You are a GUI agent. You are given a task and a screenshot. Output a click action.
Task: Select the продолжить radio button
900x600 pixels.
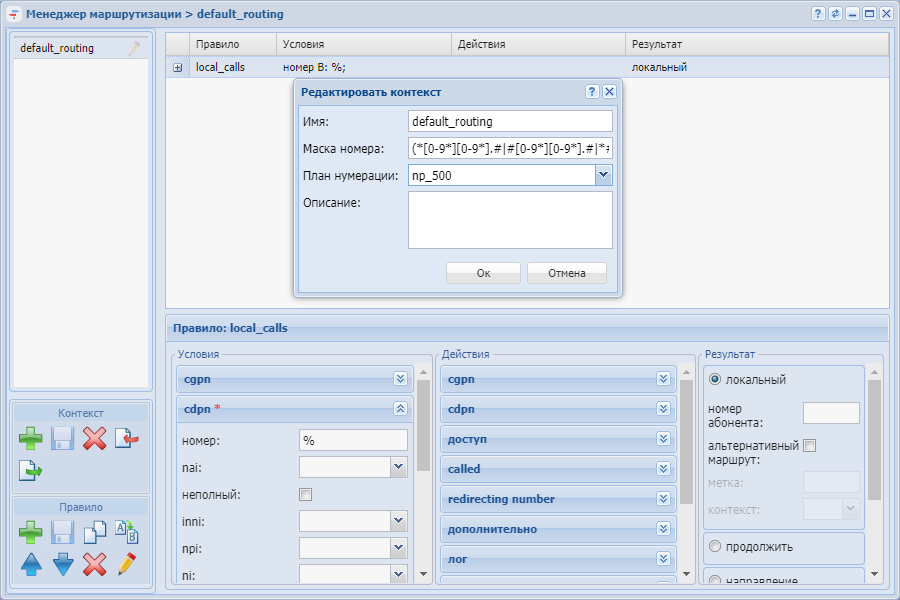[x=715, y=547]
